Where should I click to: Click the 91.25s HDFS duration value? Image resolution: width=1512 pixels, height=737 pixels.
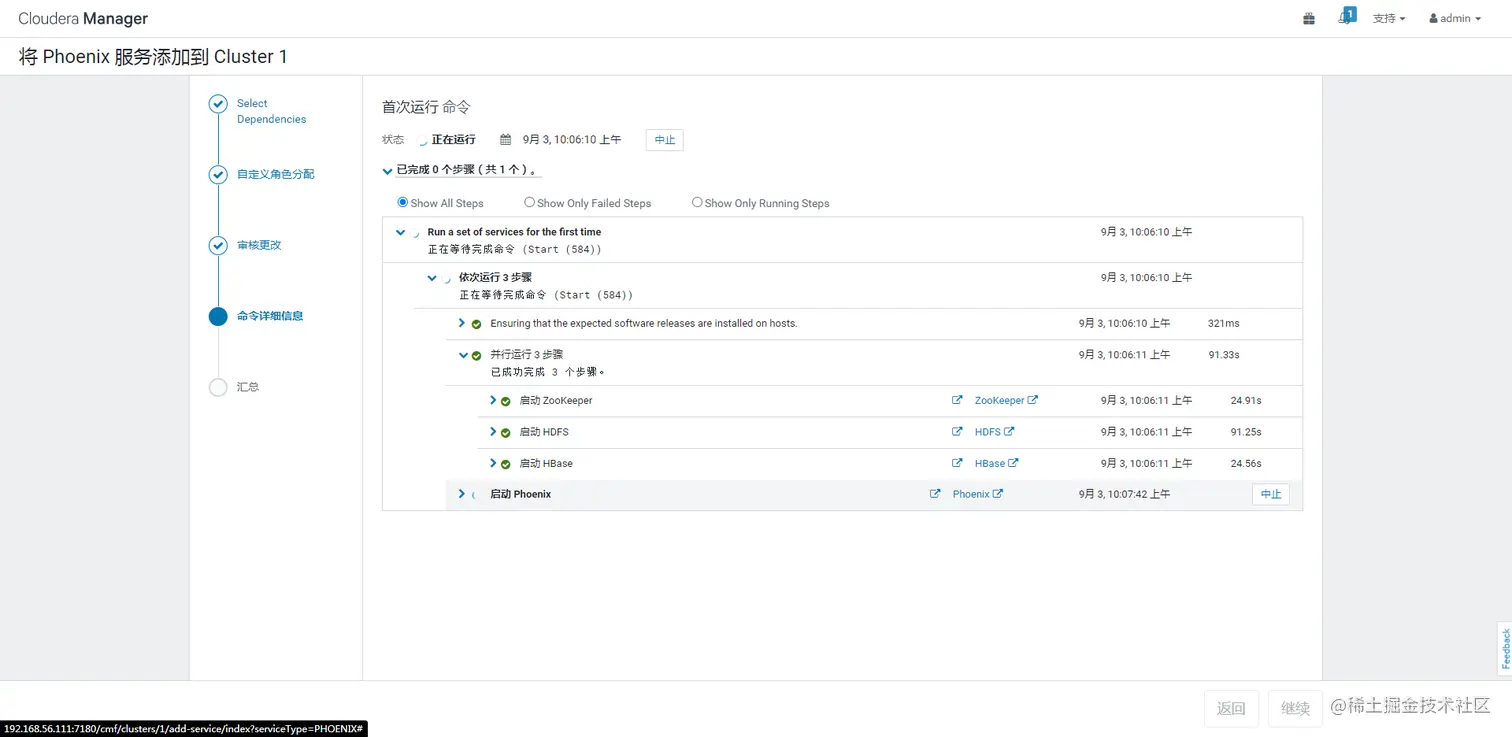(1246, 432)
